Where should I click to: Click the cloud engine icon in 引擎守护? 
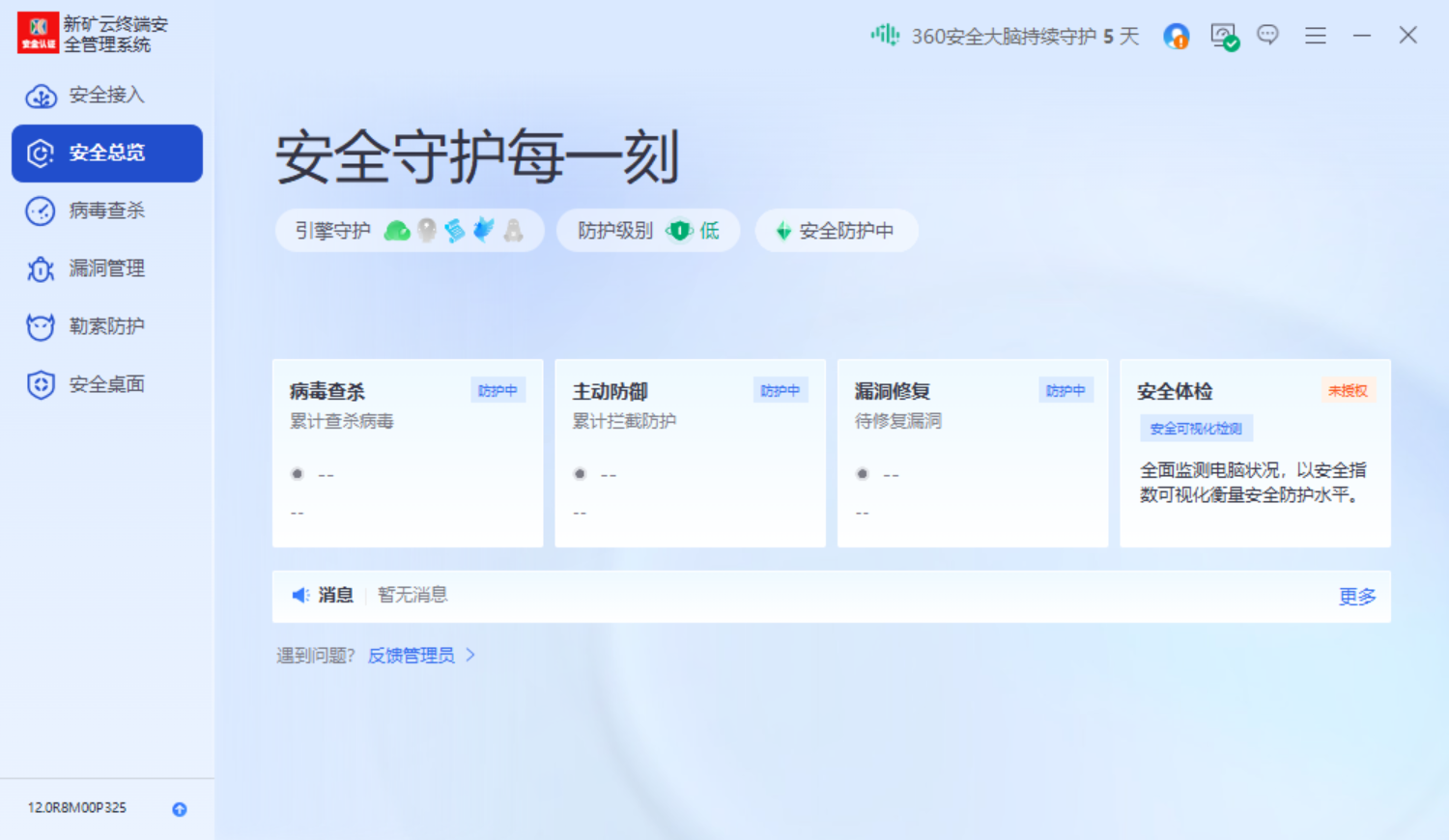[x=397, y=231]
